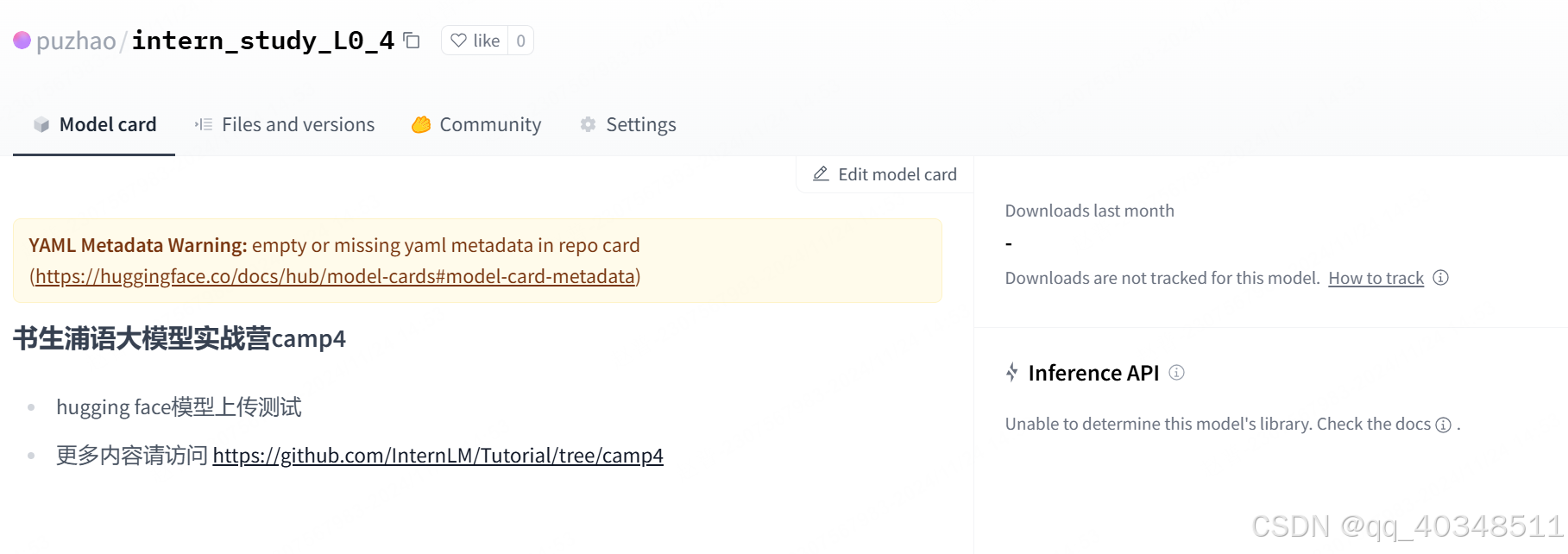Image resolution: width=1568 pixels, height=554 pixels.
Task: Copy the model name with the copy icon
Action: coord(412,41)
